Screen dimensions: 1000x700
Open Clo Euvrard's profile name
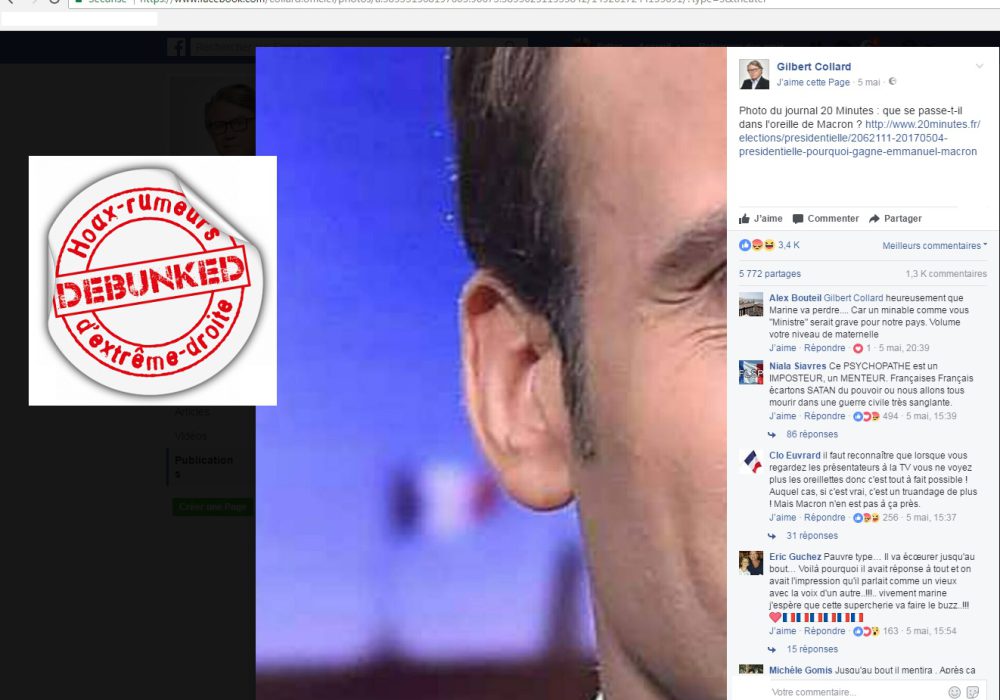[x=795, y=455]
